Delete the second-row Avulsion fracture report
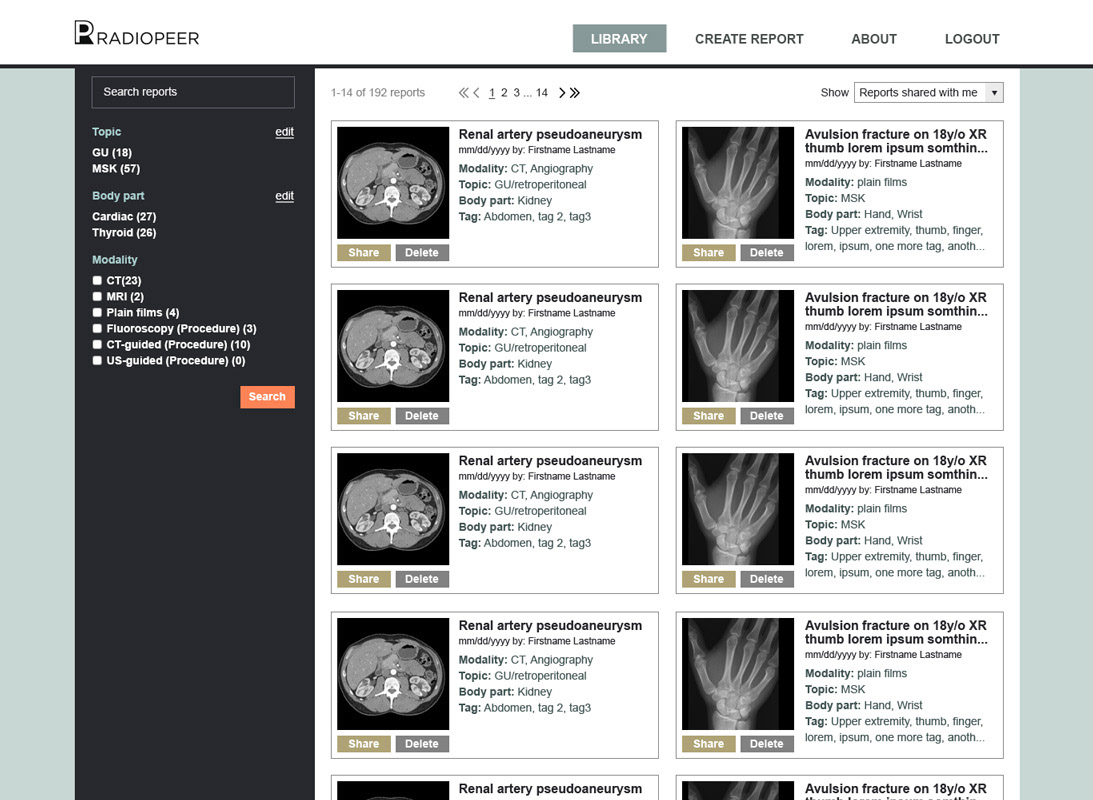The height and width of the screenshot is (800, 1093). (x=767, y=415)
